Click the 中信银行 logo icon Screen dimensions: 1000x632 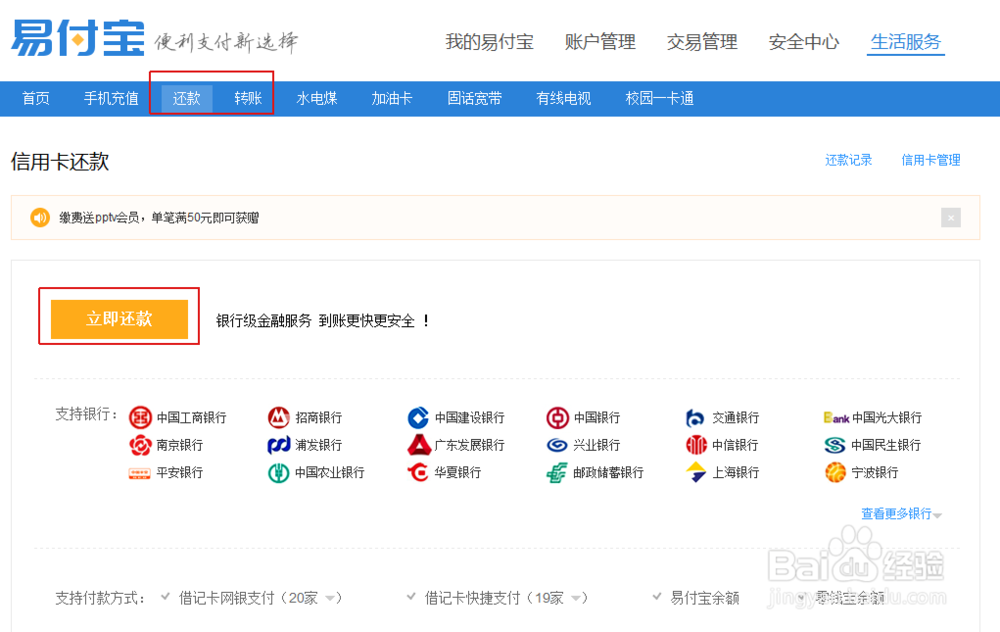(696, 445)
